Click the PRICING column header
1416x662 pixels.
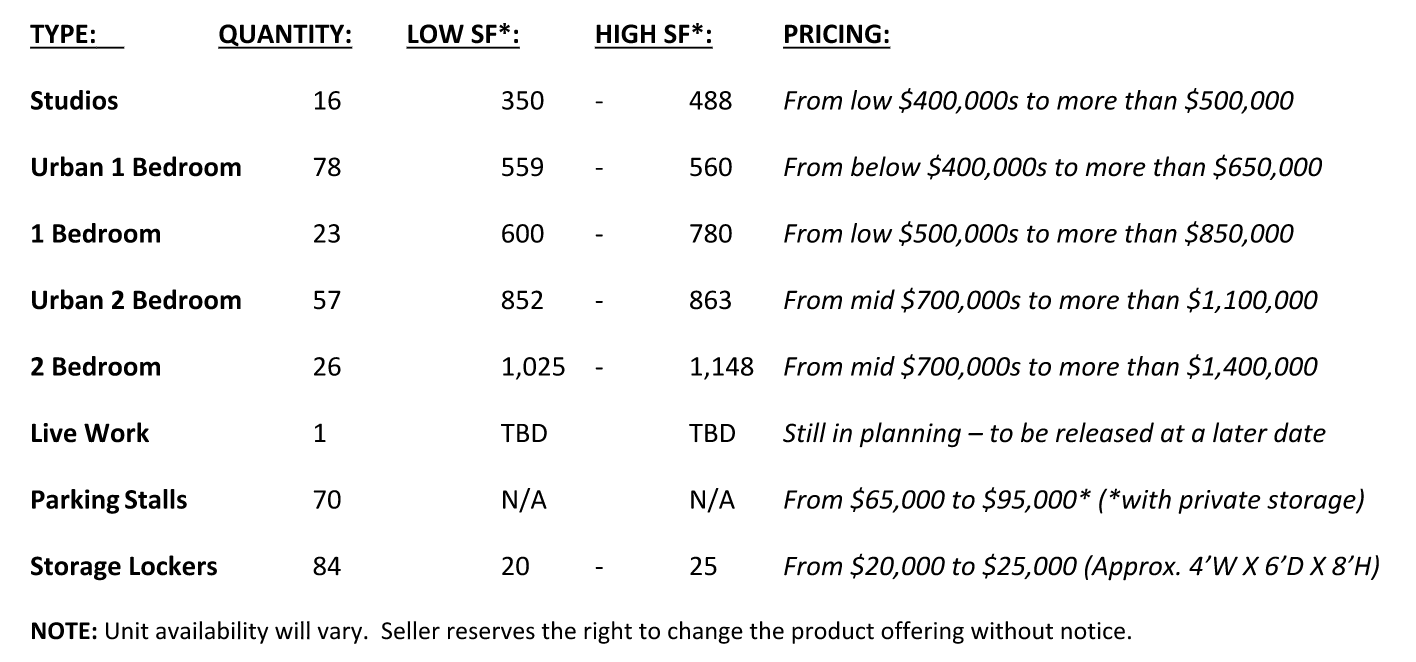[x=836, y=35]
